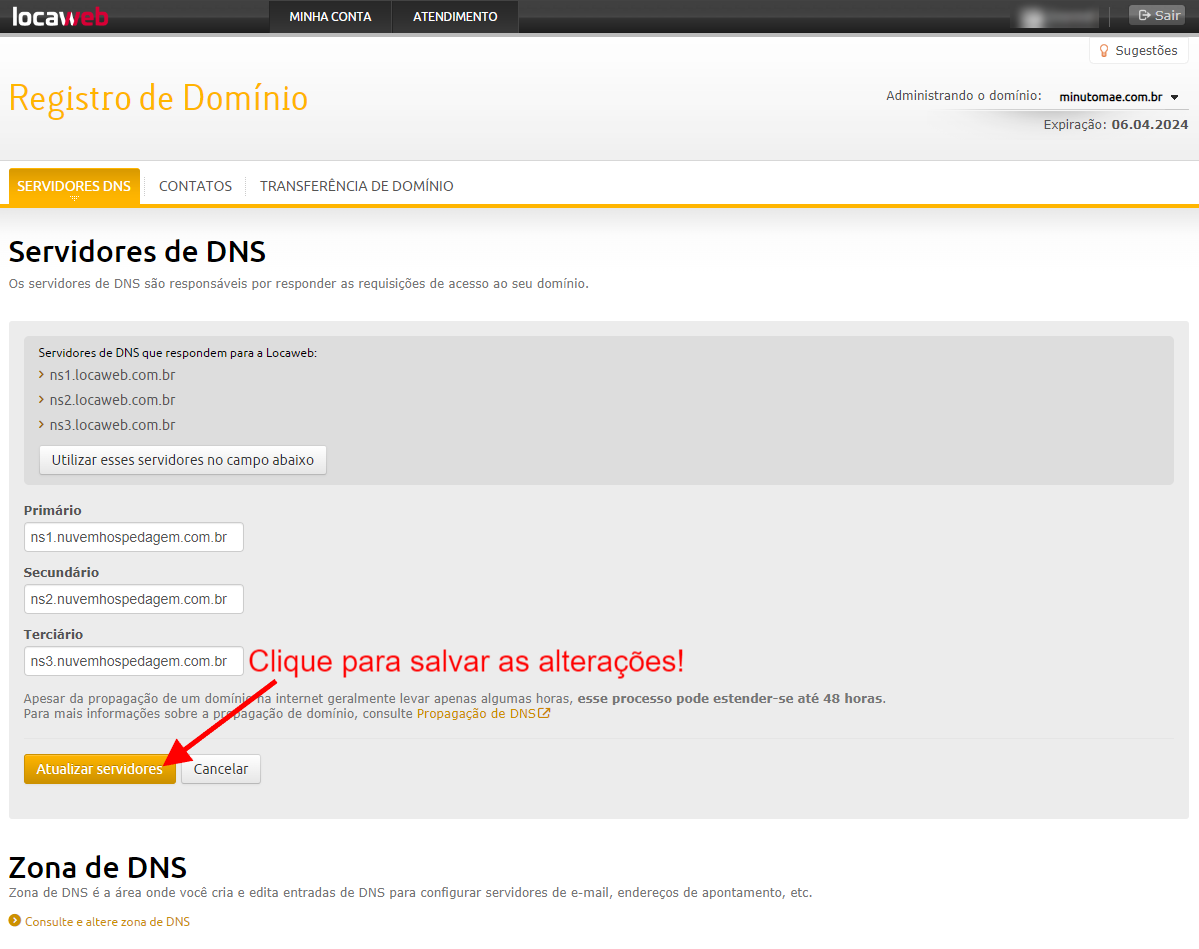Click the Cancelar button
The width and height of the screenshot is (1199, 949).
(x=221, y=769)
